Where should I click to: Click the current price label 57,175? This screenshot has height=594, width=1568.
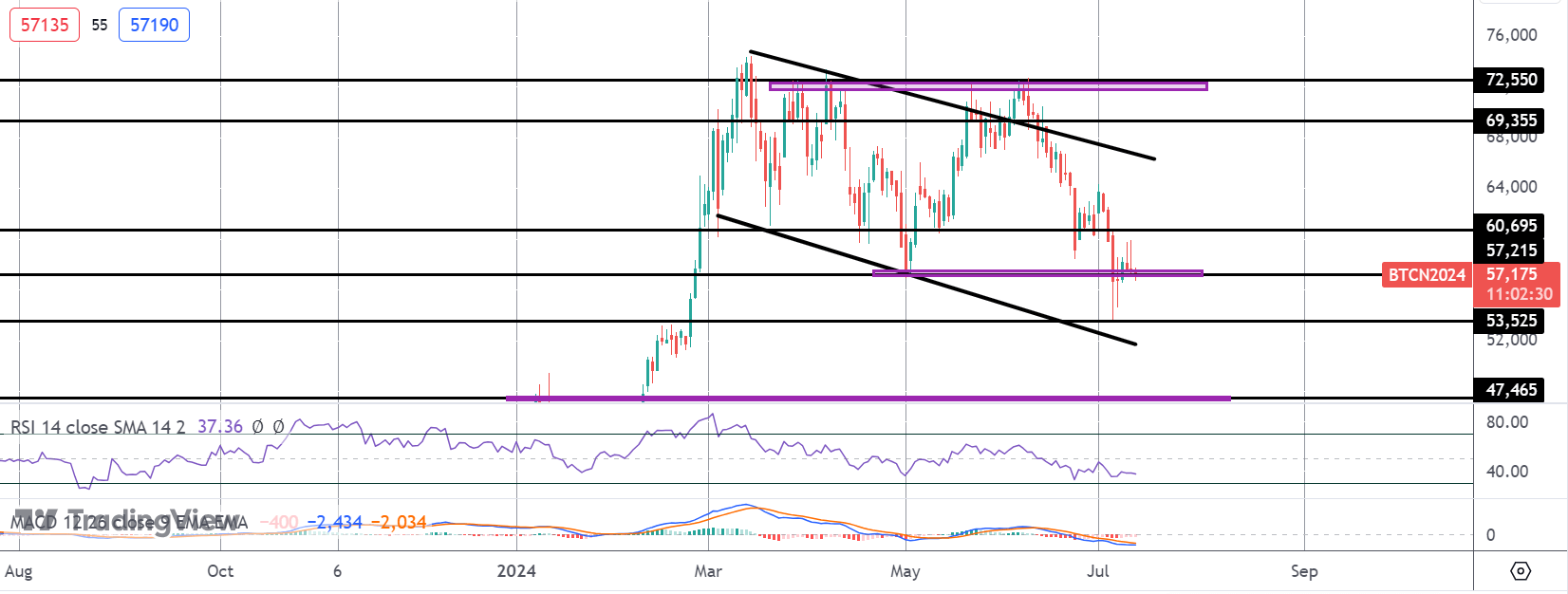click(1511, 274)
